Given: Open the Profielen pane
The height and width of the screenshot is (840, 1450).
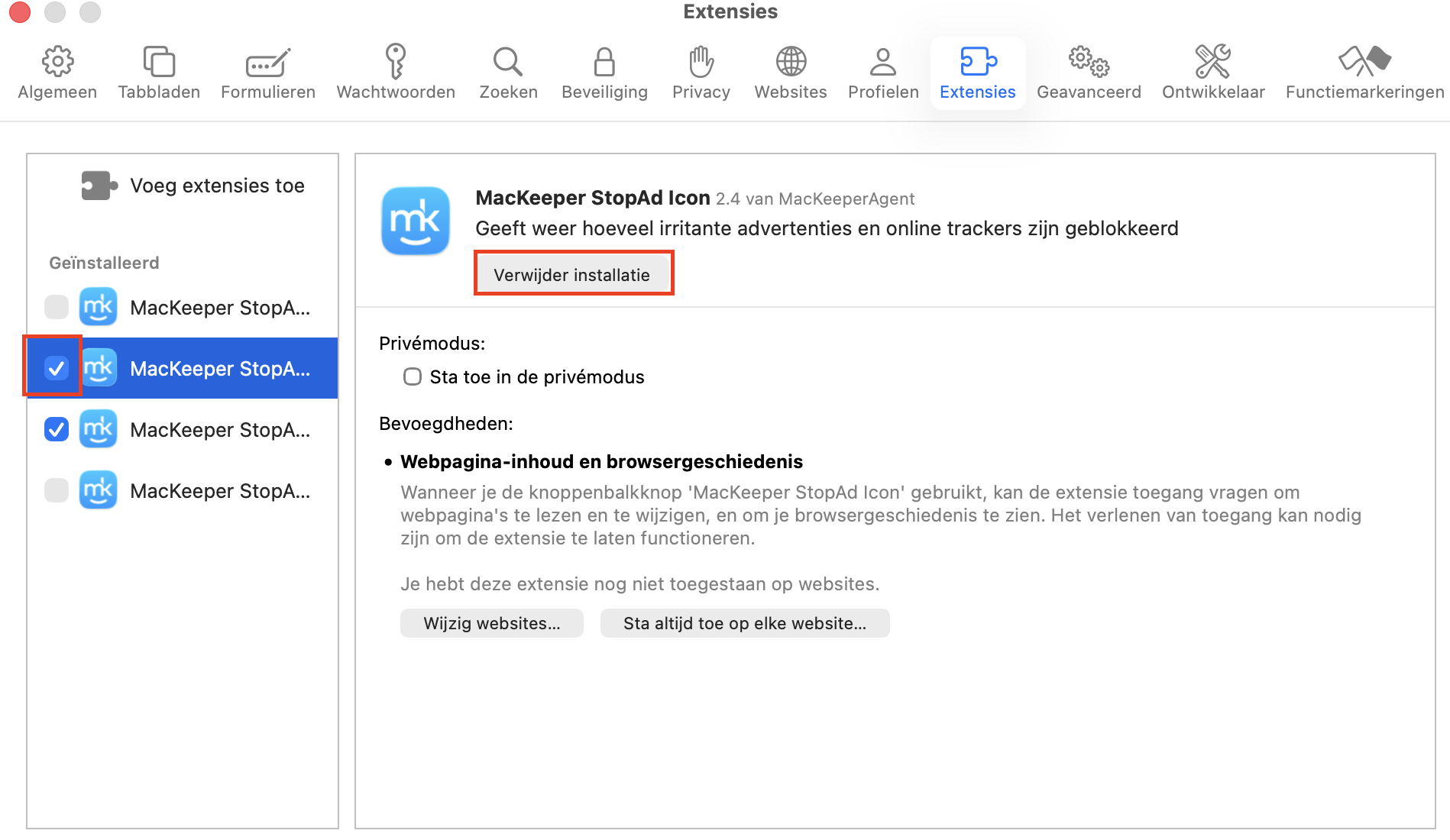Looking at the screenshot, I should [x=882, y=71].
